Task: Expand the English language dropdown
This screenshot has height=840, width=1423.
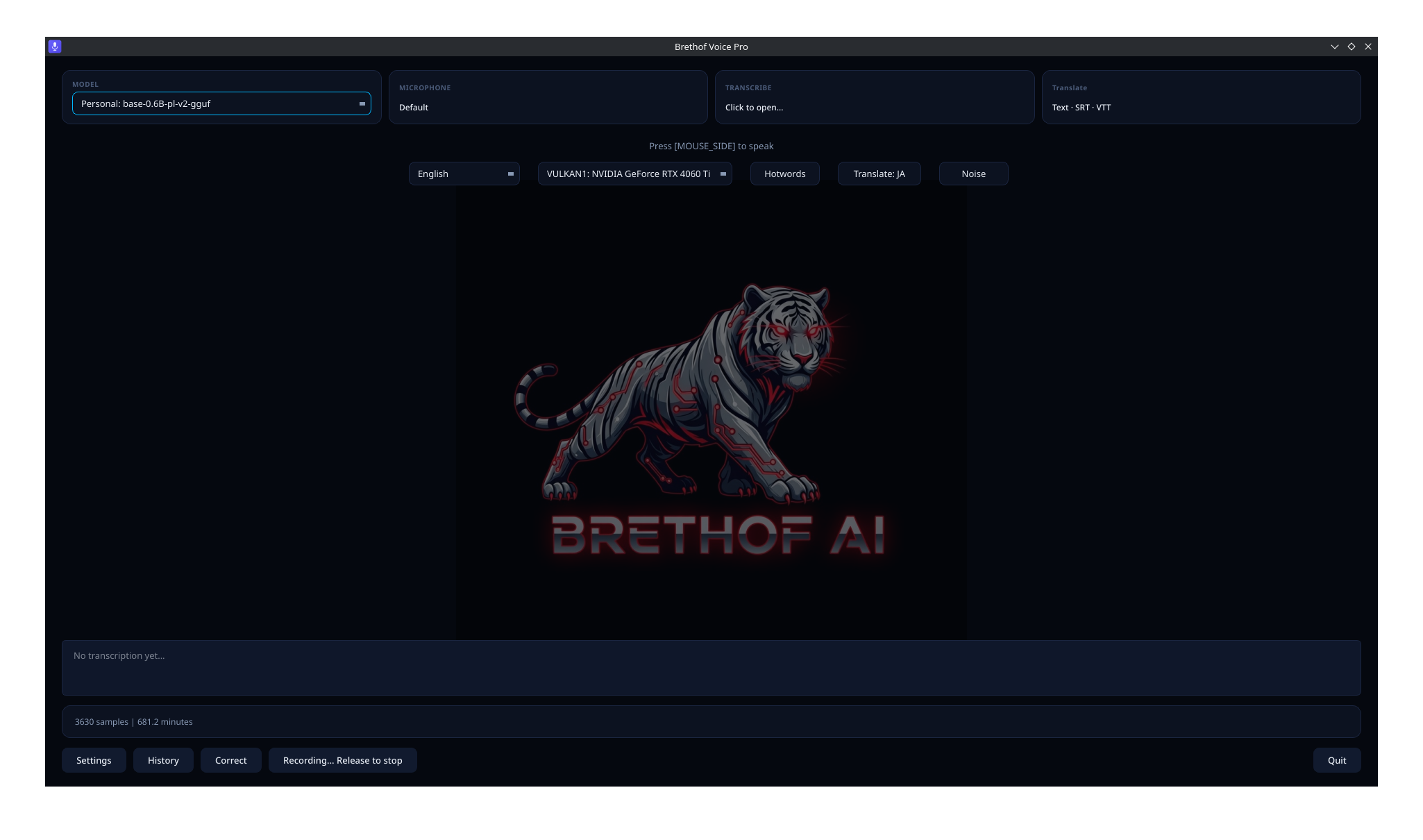Action: click(x=464, y=174)
